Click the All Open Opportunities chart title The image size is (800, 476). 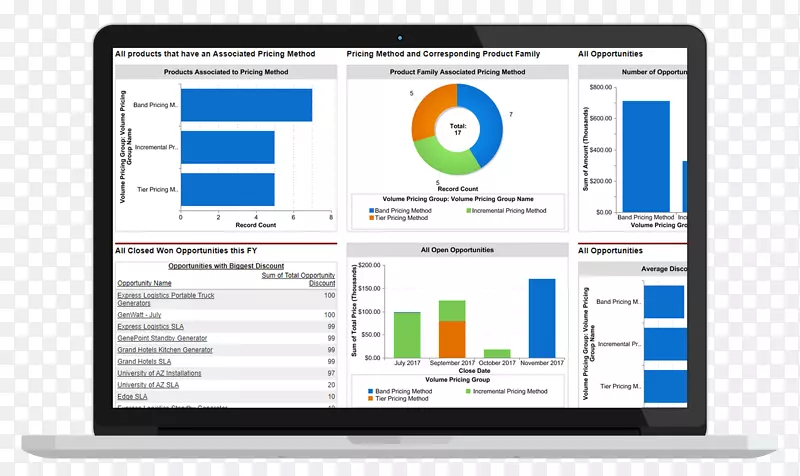(457, 249)
